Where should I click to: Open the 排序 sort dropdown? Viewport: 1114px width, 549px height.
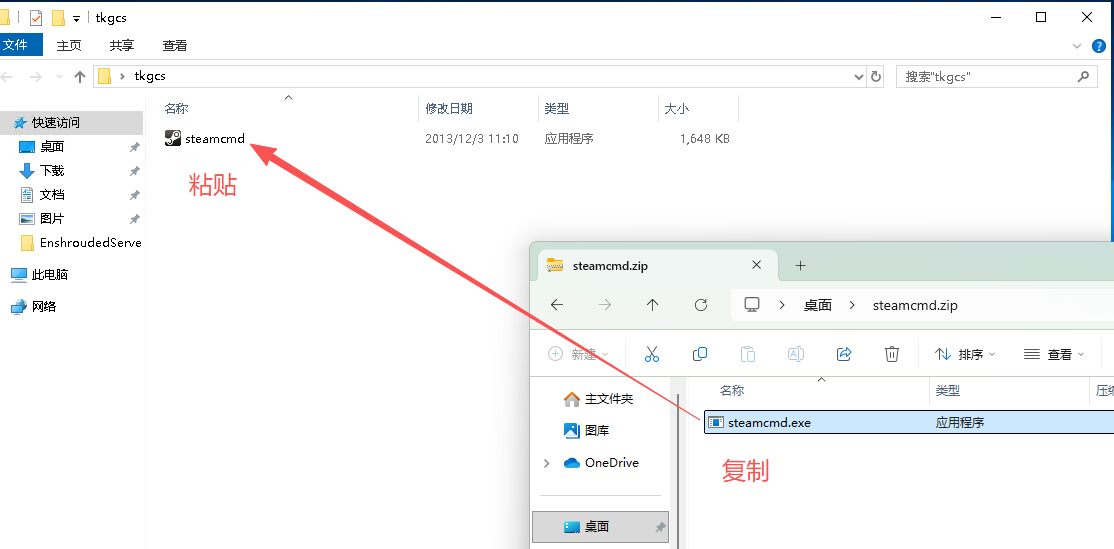coord(965,354)
